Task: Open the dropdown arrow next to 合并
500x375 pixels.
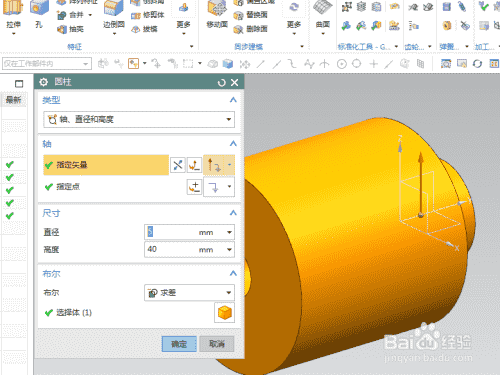Action: 90,15
